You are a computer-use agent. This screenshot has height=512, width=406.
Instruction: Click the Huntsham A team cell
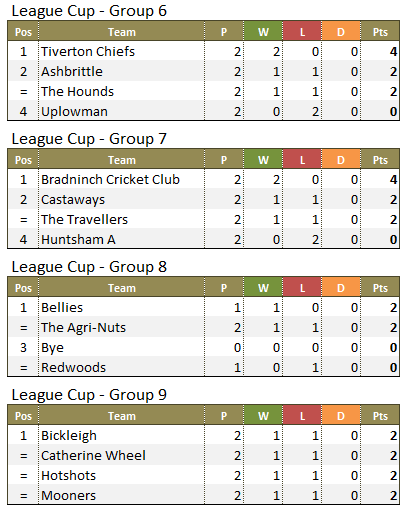point(122,239)
